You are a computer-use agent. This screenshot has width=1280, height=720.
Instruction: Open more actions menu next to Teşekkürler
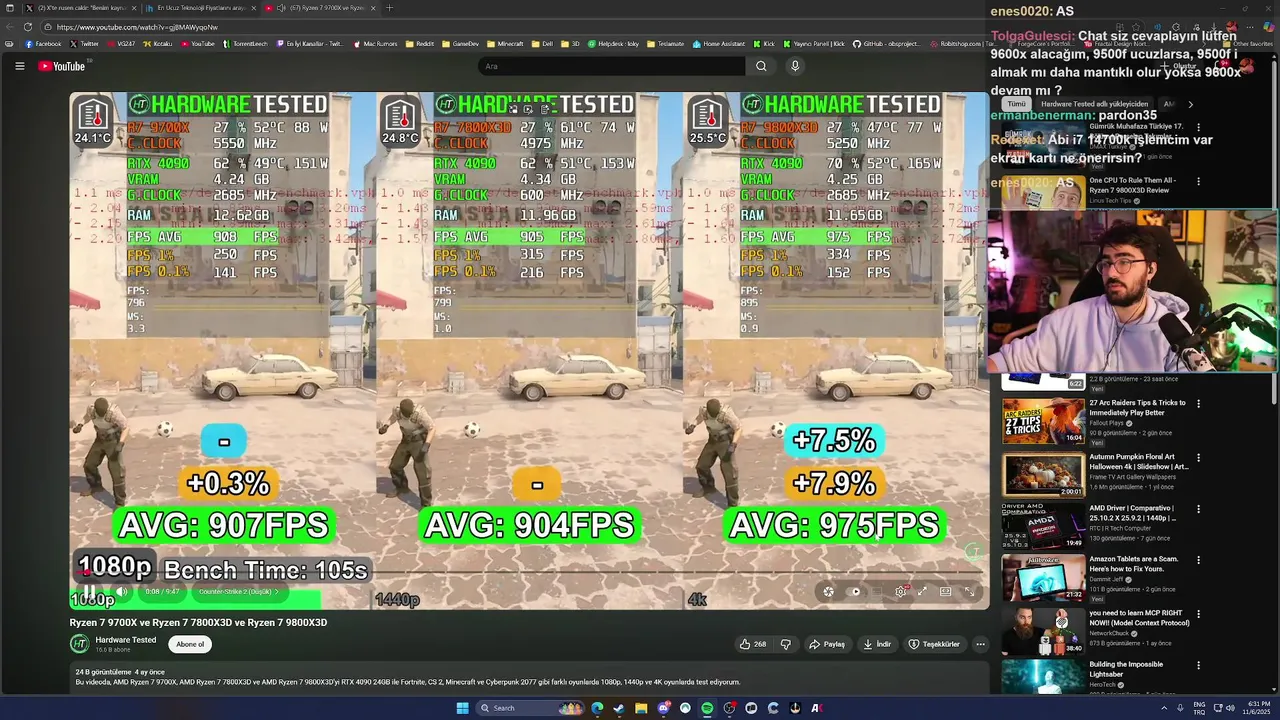[980, 644]
